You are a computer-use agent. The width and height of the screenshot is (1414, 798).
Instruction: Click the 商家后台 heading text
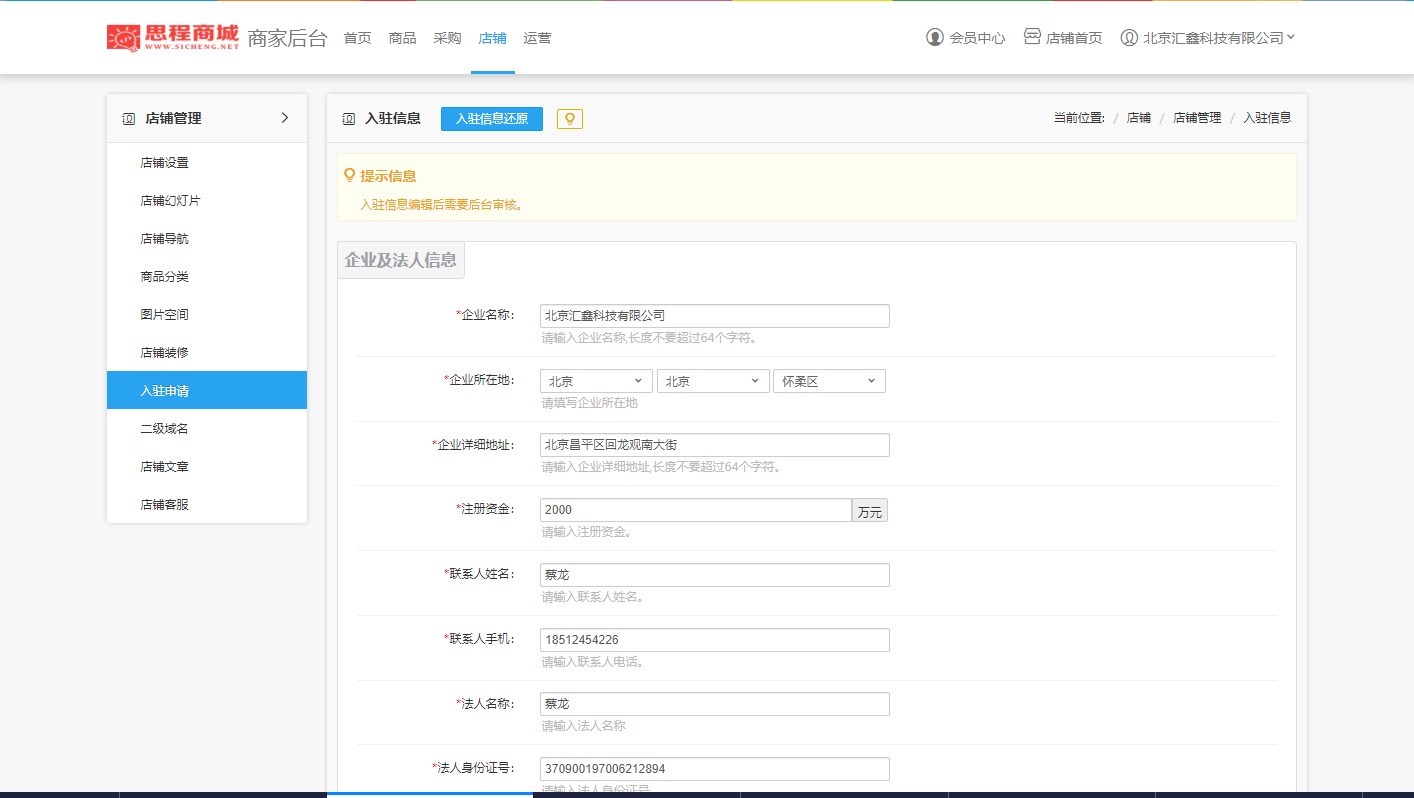[288, 38]
